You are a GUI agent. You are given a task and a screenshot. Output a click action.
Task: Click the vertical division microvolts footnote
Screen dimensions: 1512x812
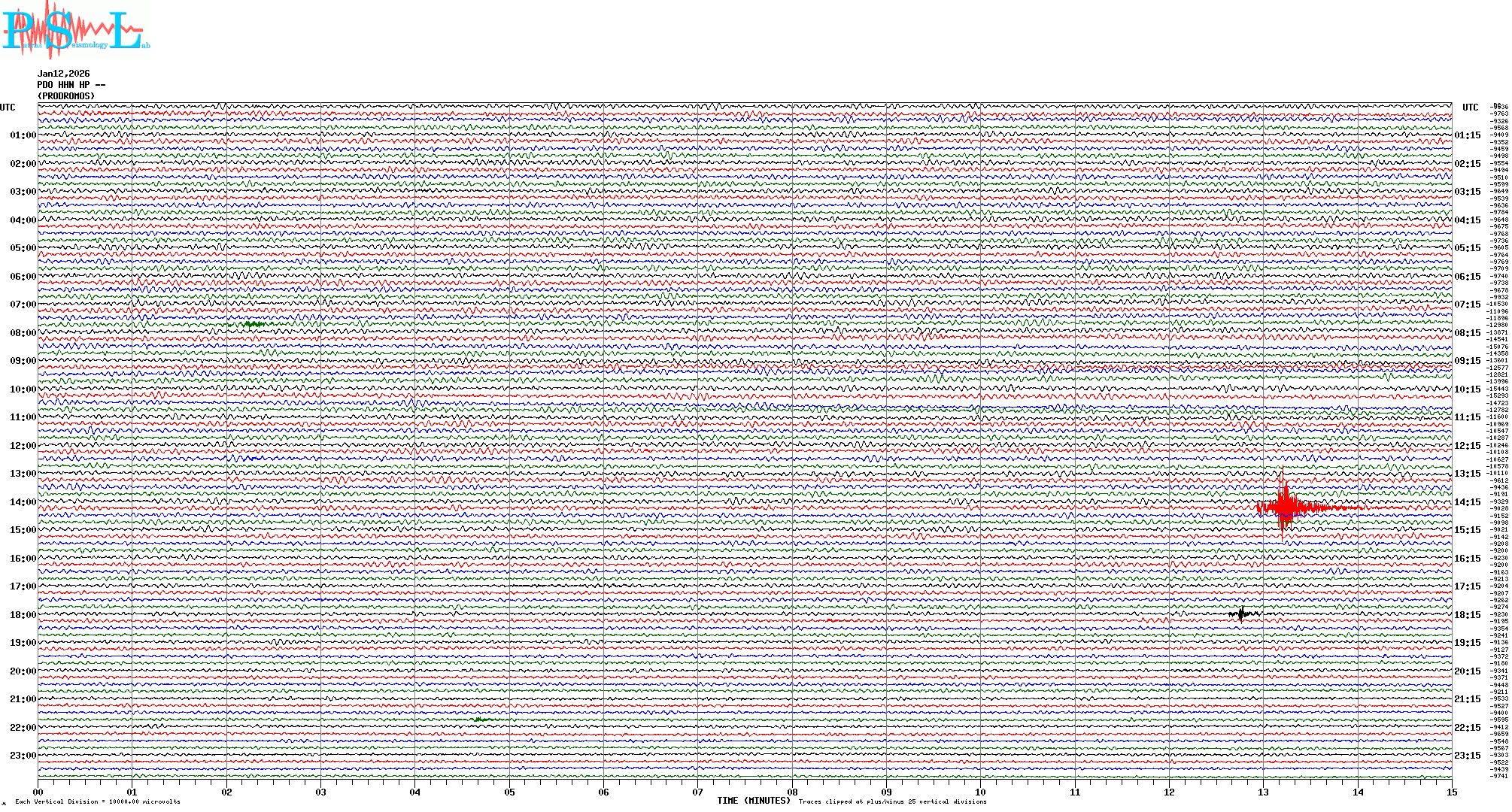[x=98, y=801]
